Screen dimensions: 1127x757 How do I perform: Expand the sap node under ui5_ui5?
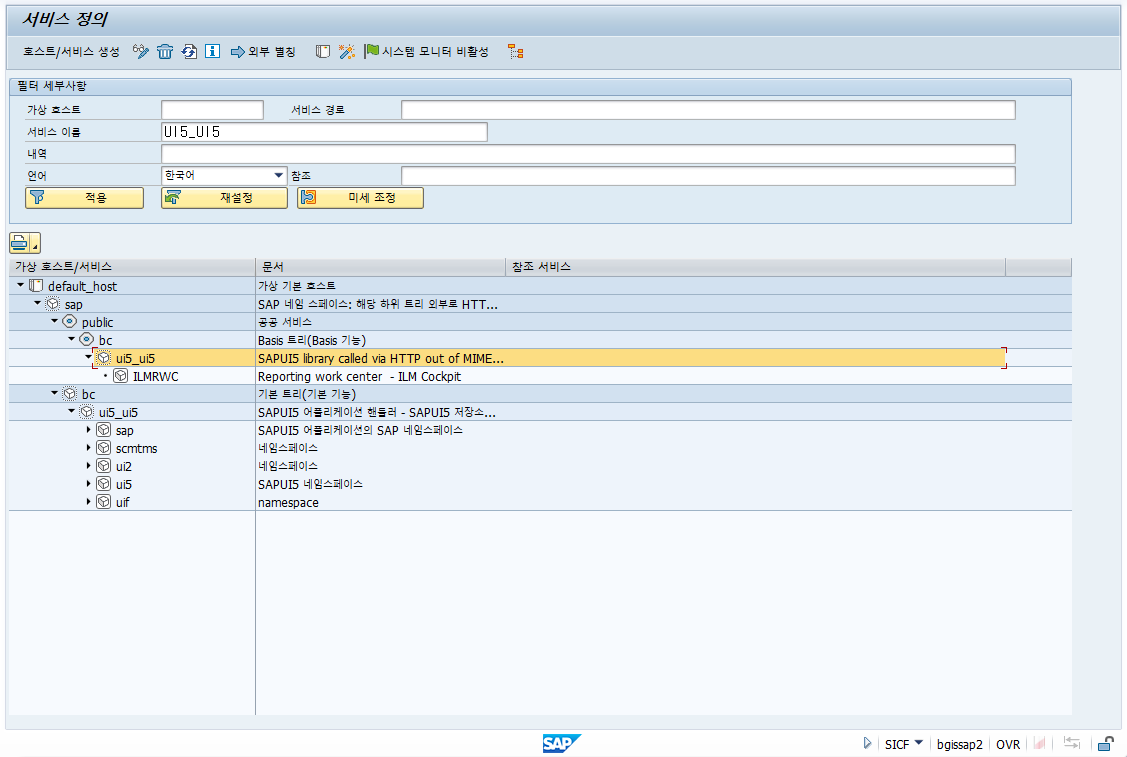pos(88,430)
